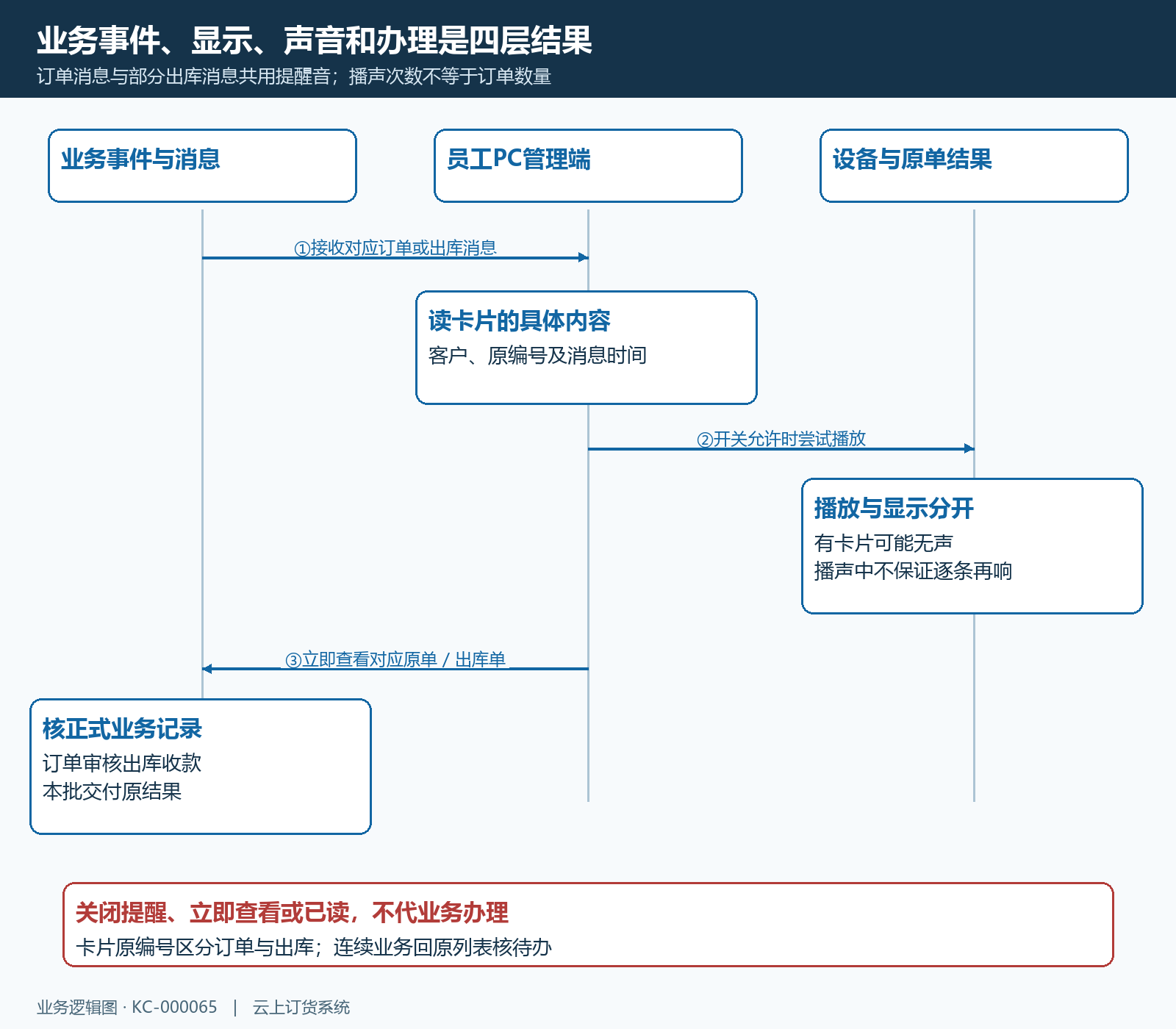This screenshot has height=1029, width=1176.
Task: Click the title 业务事件、显示、声音和办理是四层结果
Action: pos(315,40)
